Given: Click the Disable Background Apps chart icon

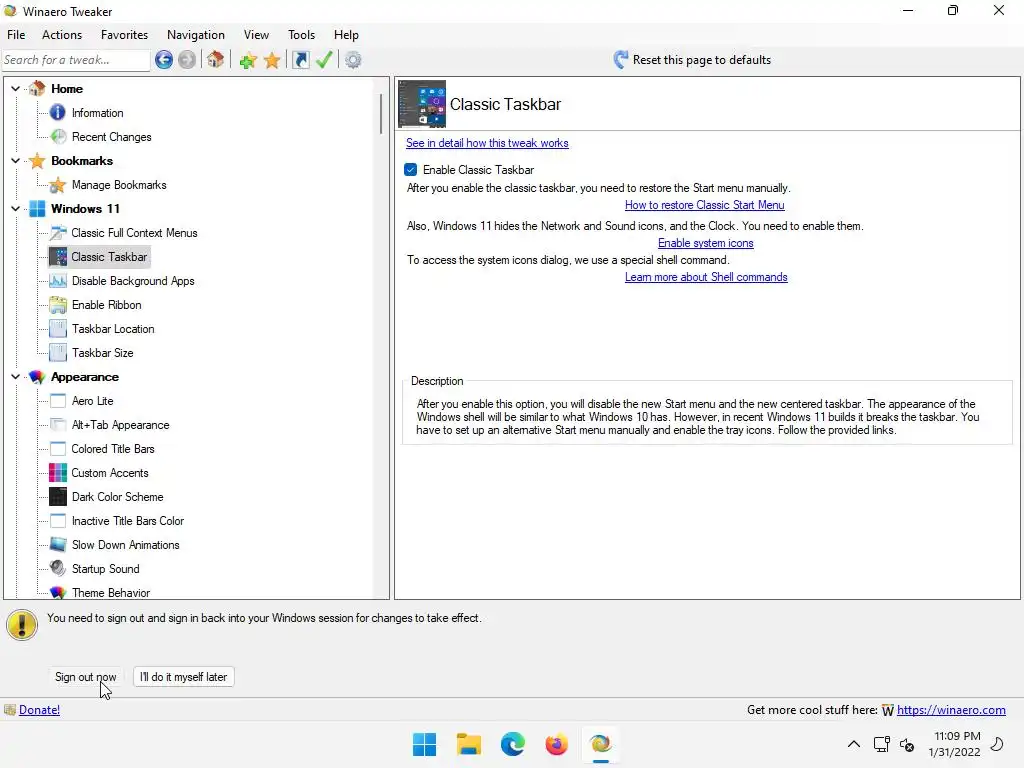Looking at the screenshot, I should coord(58,281).
